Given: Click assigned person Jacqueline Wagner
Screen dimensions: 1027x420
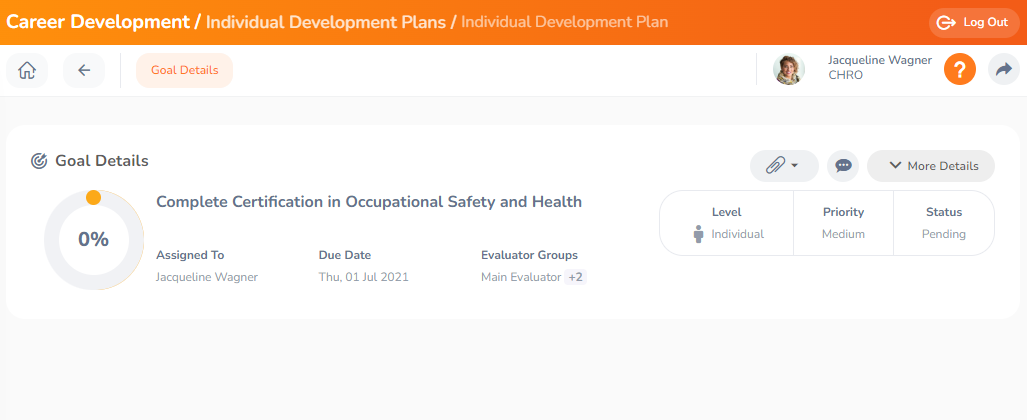Looking at the screenshot, I should click(207, 277).
